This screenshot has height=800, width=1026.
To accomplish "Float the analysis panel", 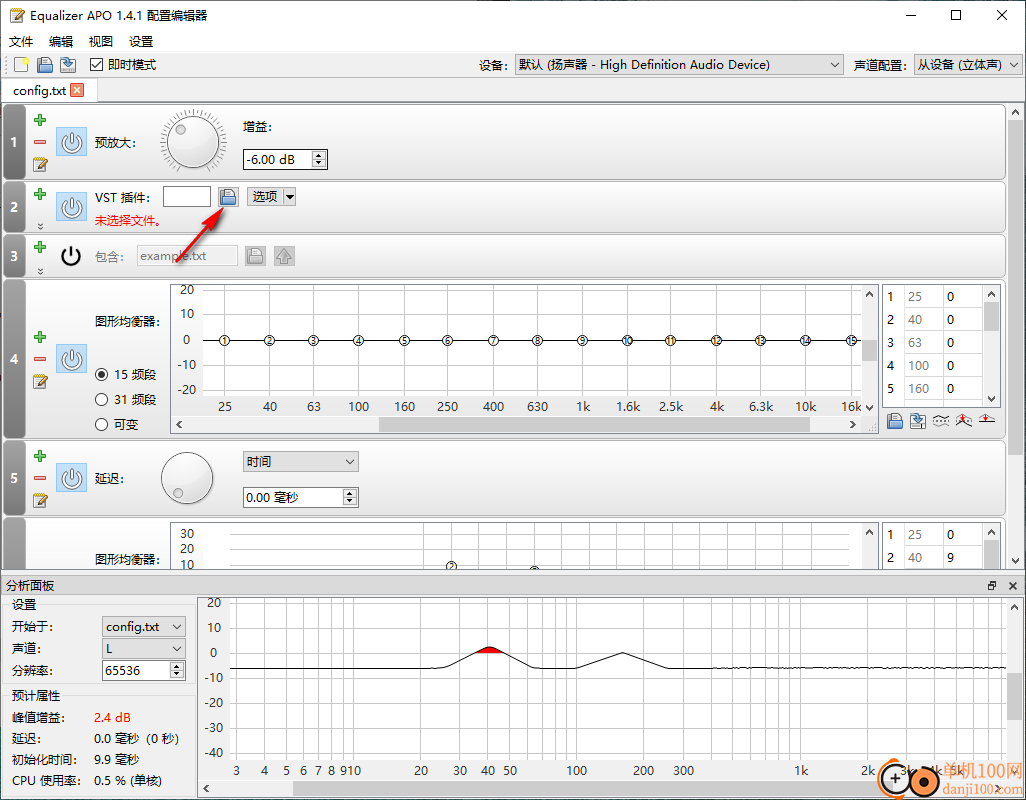I will (992, 586).
